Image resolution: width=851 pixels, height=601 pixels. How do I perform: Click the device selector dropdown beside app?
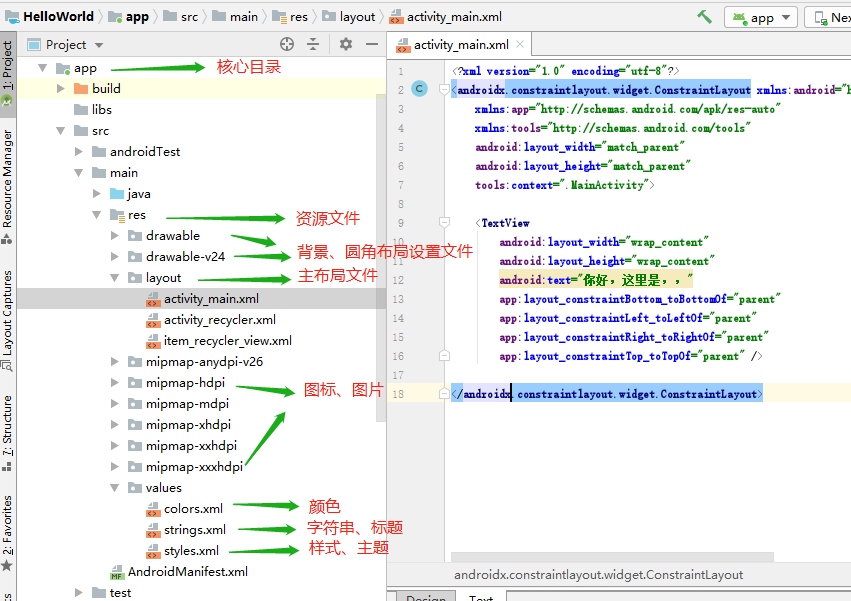(x=828, y=17)
